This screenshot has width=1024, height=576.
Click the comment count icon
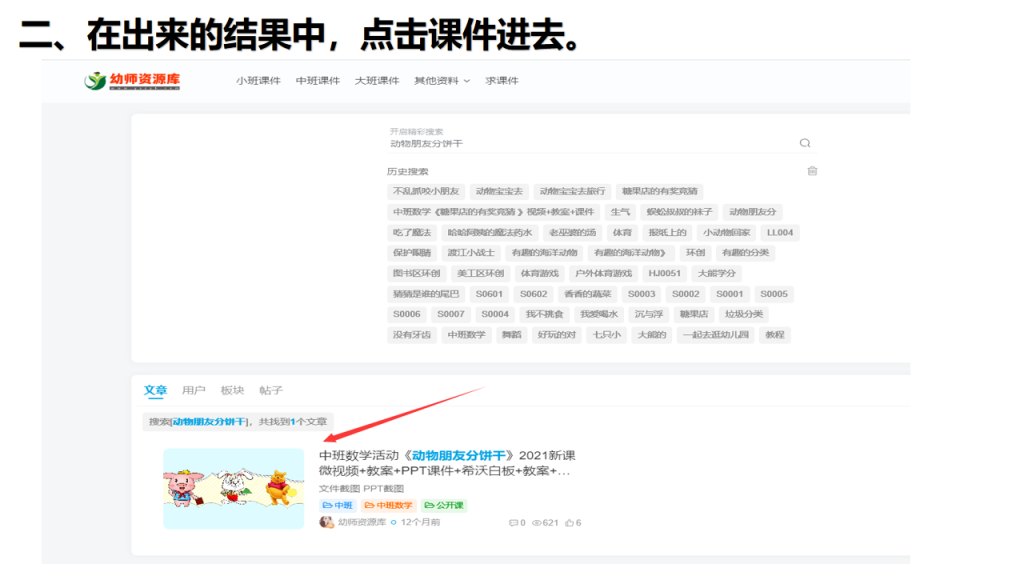point(514,523)
